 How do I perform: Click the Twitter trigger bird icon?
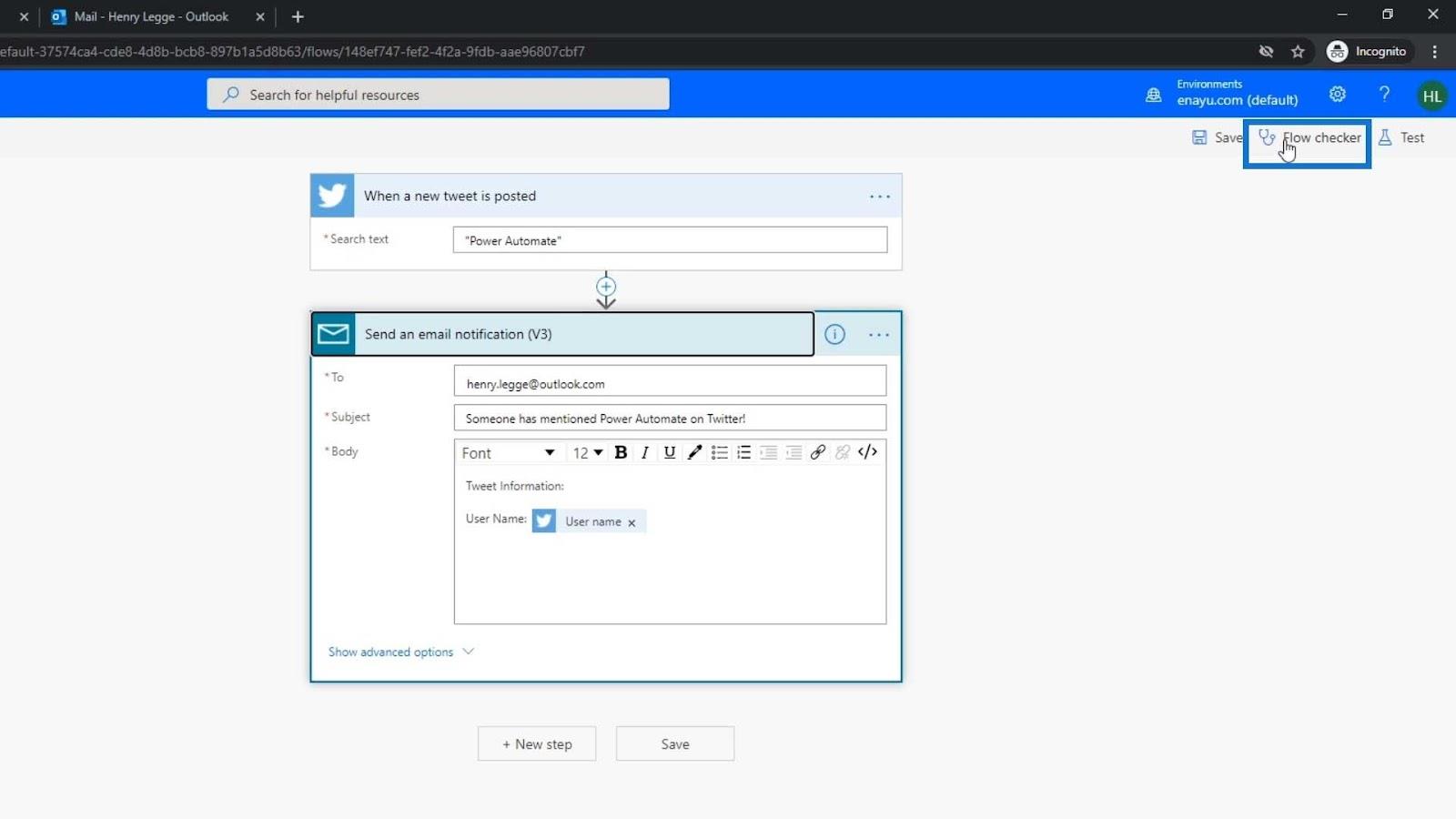click(x=332, y=196)
